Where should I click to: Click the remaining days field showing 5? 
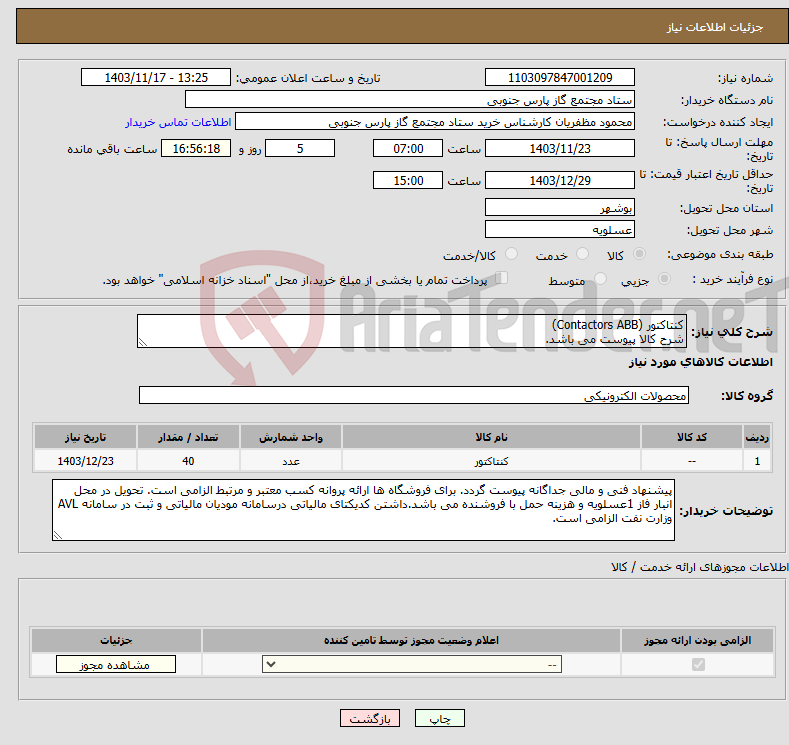point(300,148)
